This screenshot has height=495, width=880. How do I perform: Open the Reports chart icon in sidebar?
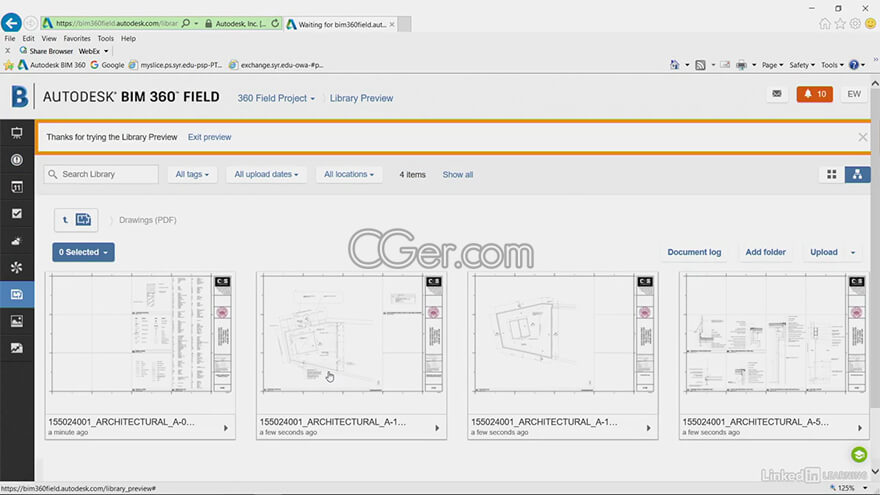tap(17, 348)
